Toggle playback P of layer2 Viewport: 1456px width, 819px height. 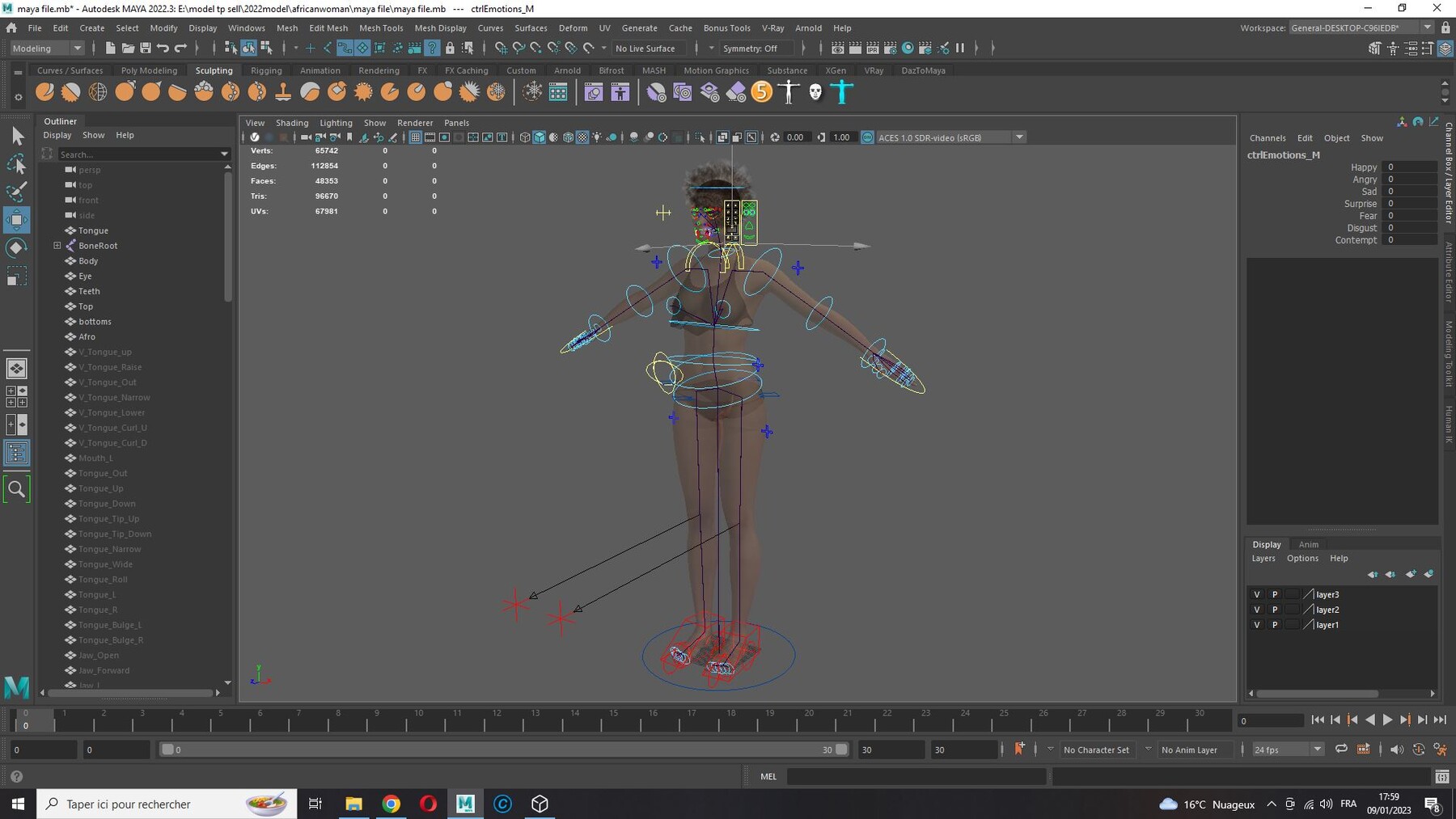point(1275,610)
